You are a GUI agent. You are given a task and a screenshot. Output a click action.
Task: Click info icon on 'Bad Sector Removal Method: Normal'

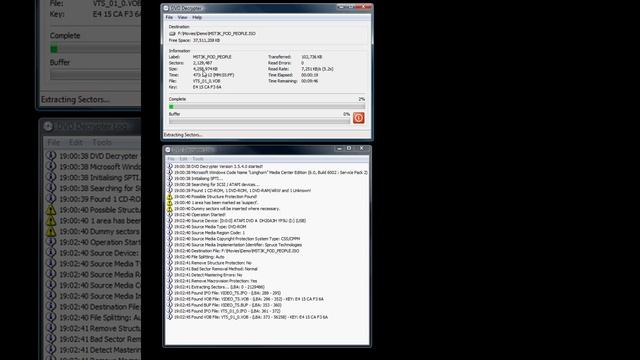tap(170, 269)
